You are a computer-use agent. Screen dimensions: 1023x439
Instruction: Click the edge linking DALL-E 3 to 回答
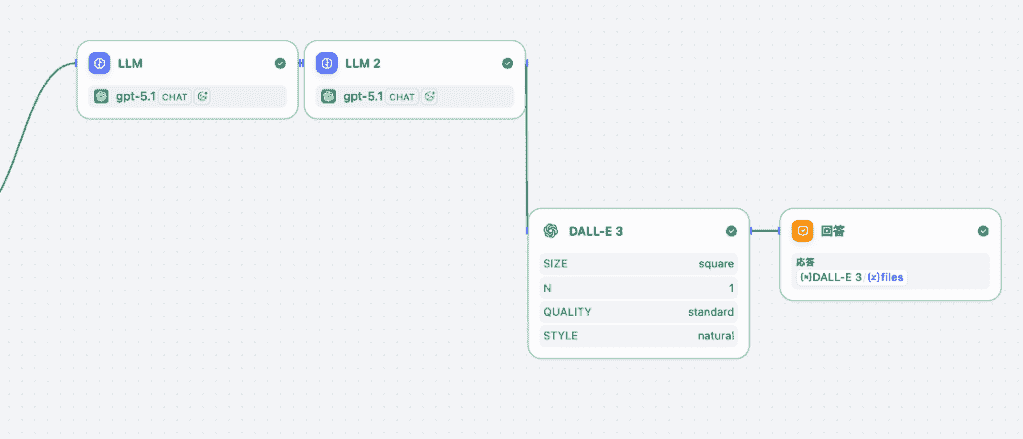click(x=765, y=230)
